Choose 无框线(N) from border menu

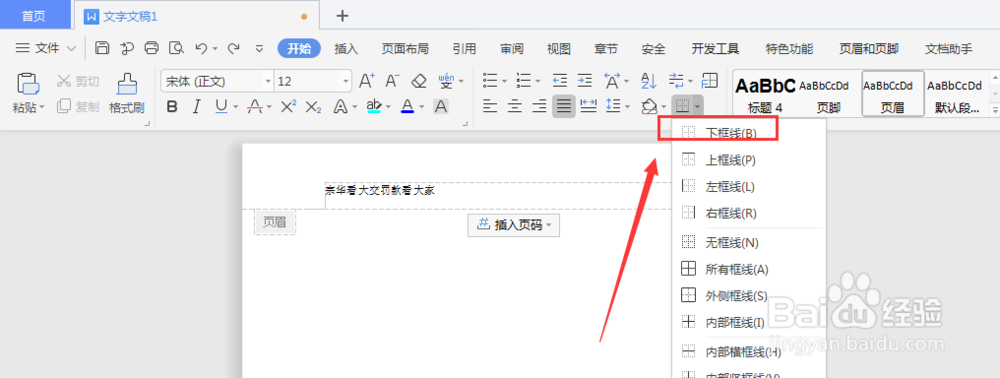(749, 242)
